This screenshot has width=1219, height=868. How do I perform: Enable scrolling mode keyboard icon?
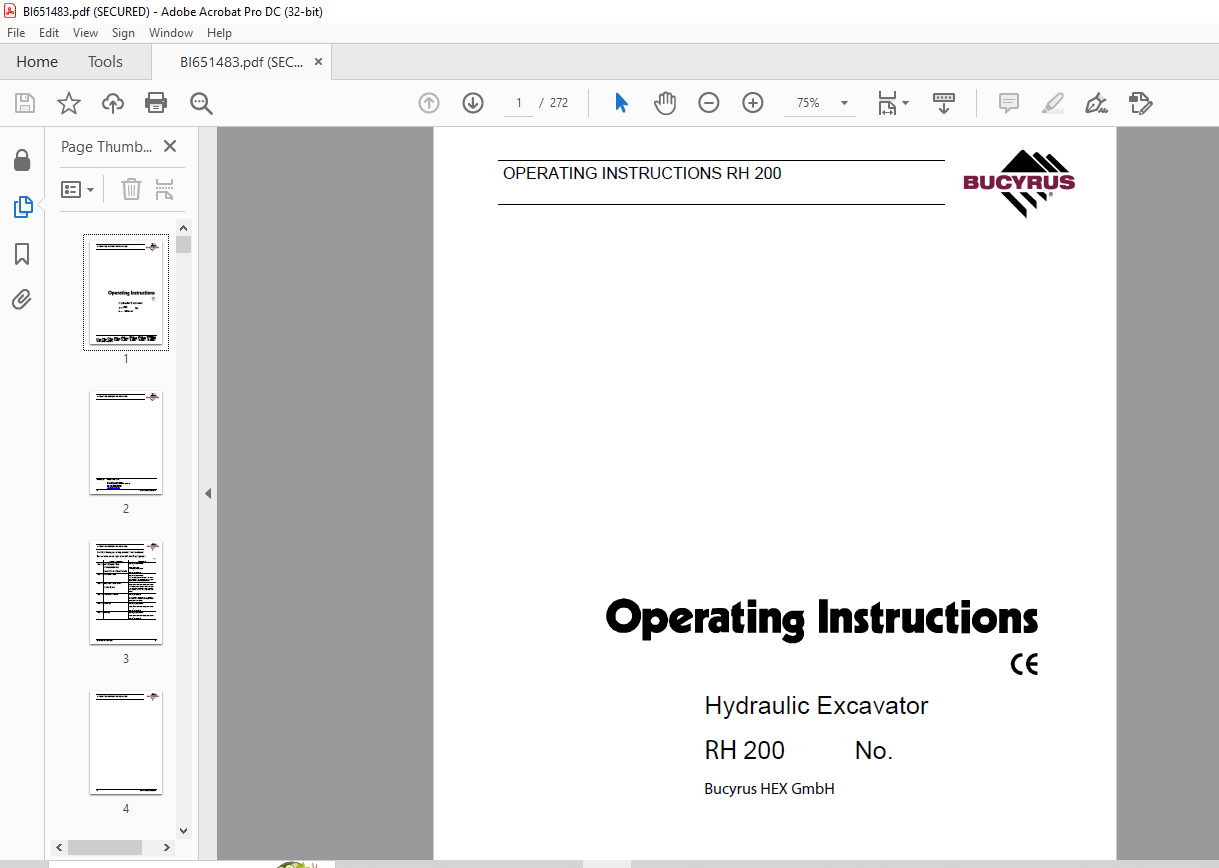[x=944, y=103]
